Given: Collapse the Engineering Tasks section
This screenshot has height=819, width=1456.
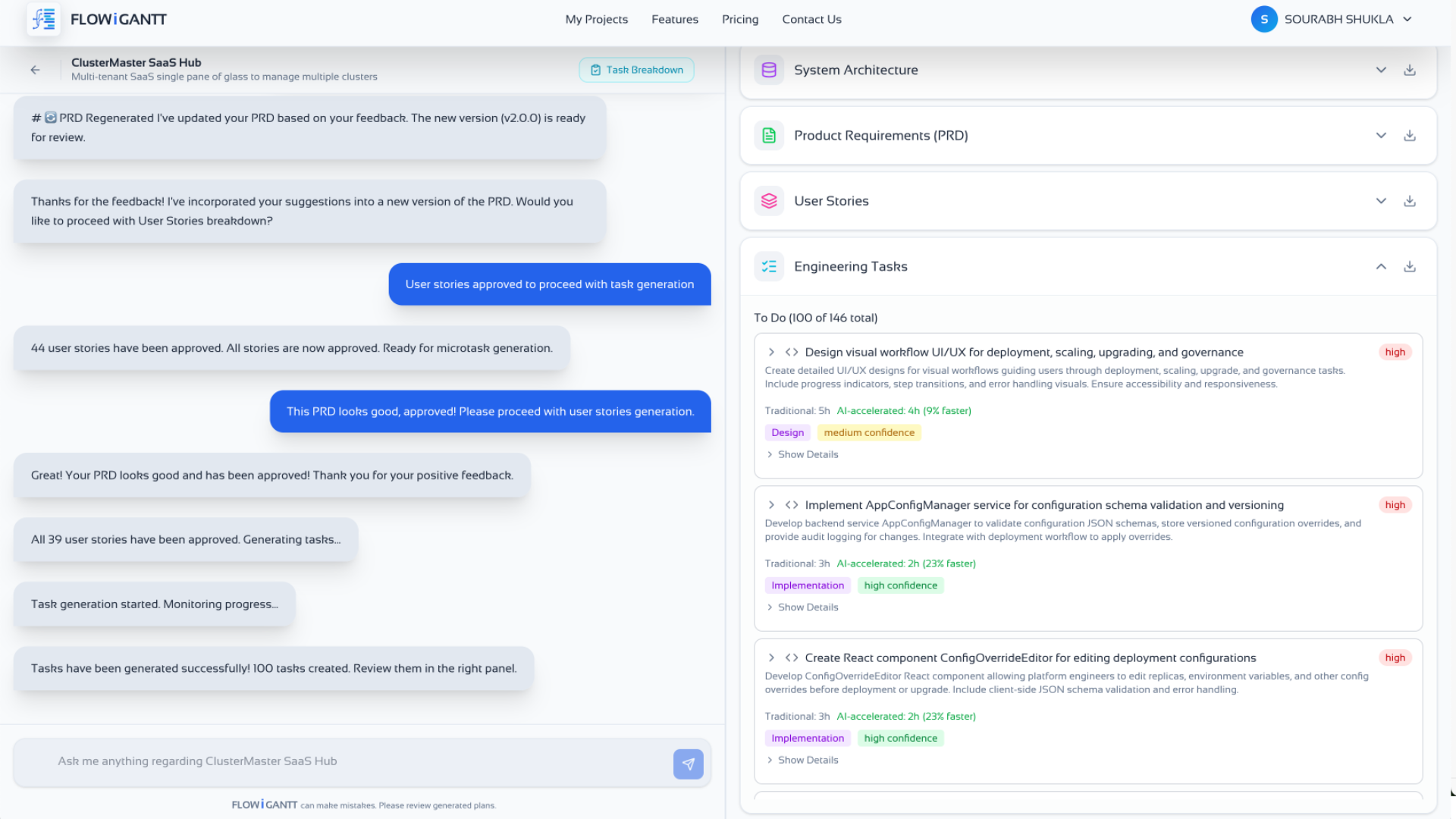Looking at the screenshot, I should pyautogui.click(x=1381, y=267).
